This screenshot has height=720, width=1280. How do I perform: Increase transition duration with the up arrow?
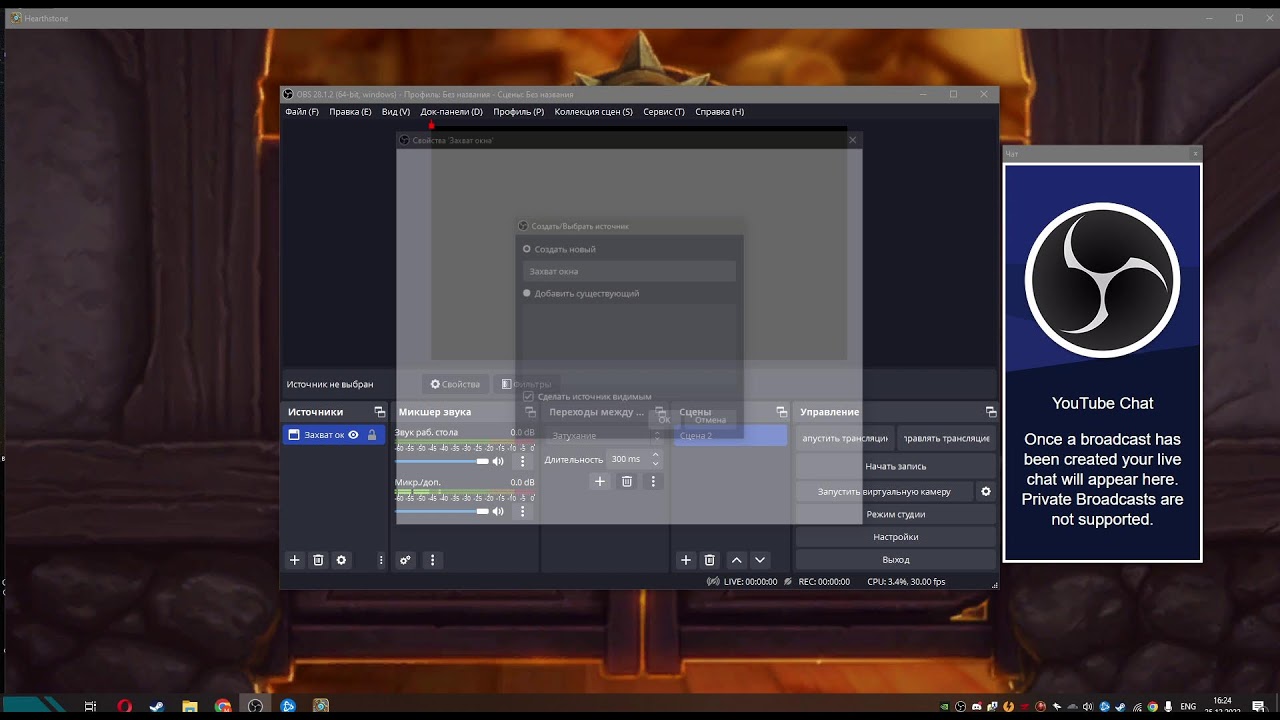pyautogui.click(x=656, y=455)
